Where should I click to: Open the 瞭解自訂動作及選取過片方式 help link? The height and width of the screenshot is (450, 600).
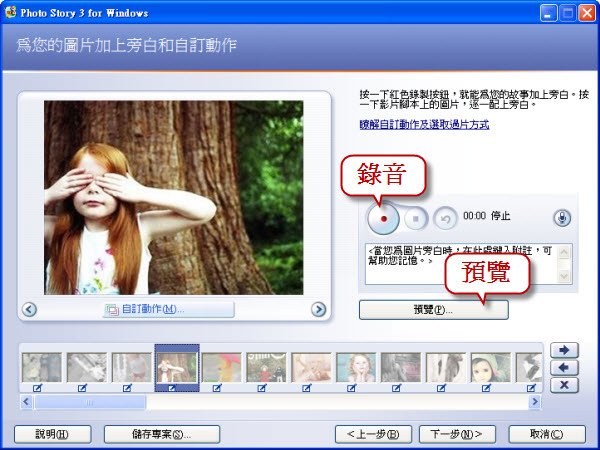pyautogui.click(x=424, y=124)
